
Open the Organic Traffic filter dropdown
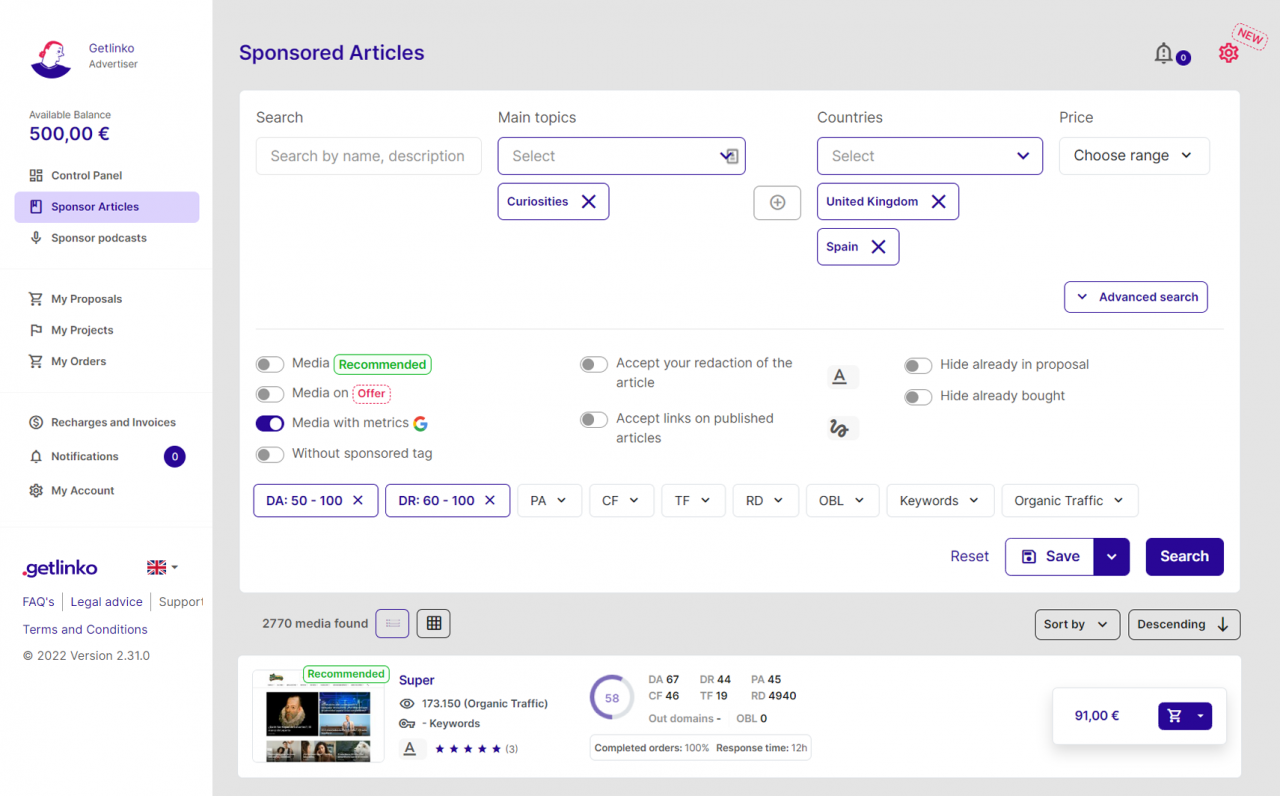point(1069,501)
